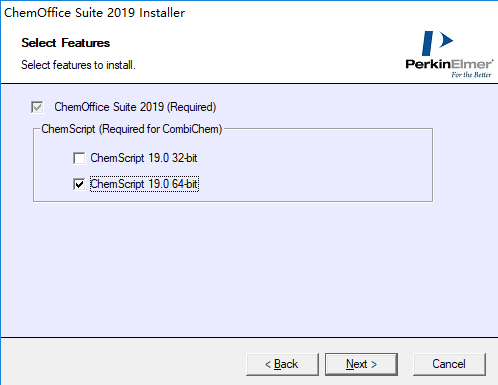Click the blue triangle in PerkinElmer logo

pos(446,40)
